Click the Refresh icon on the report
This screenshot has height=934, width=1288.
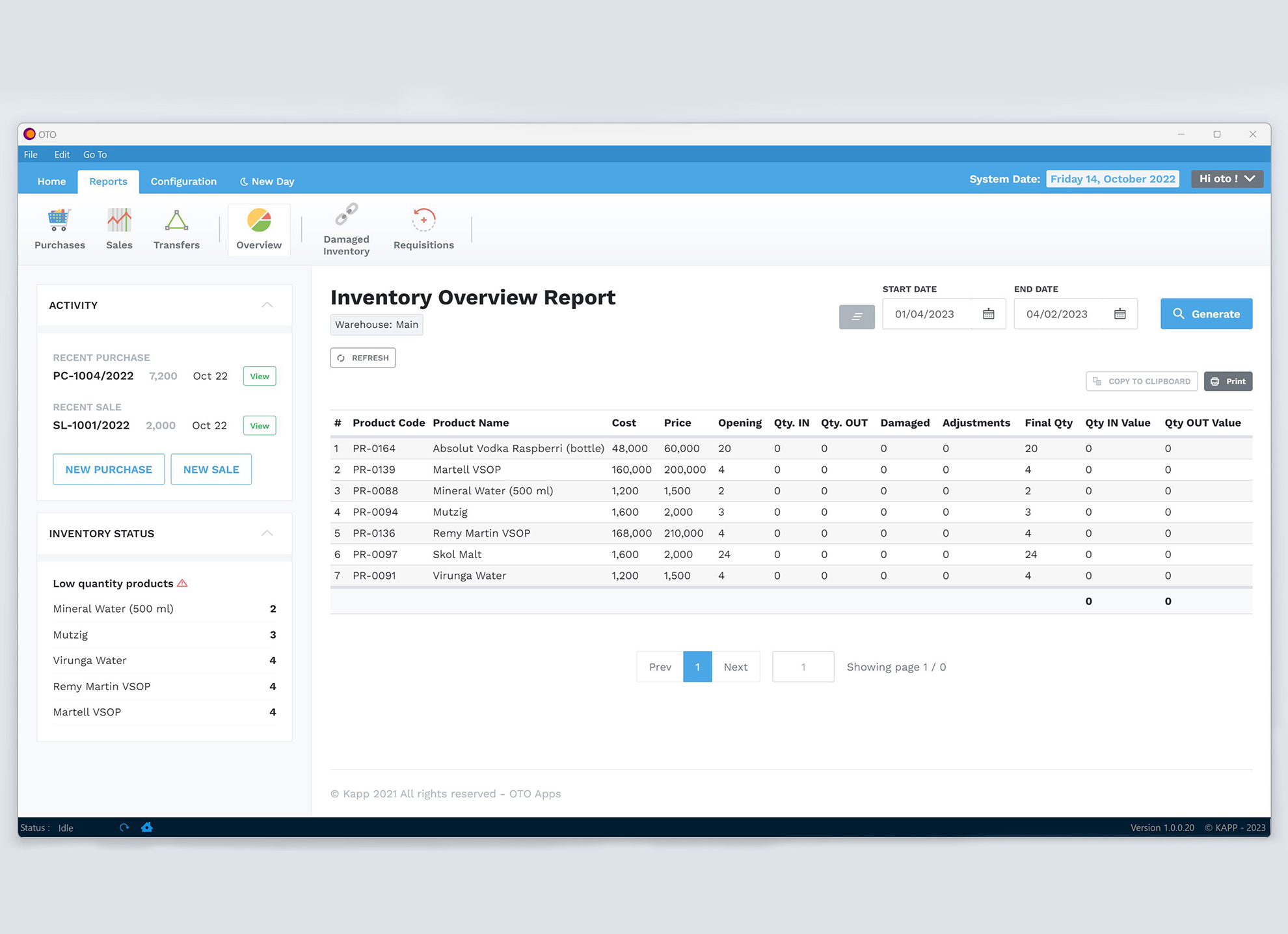pos(343,357)
